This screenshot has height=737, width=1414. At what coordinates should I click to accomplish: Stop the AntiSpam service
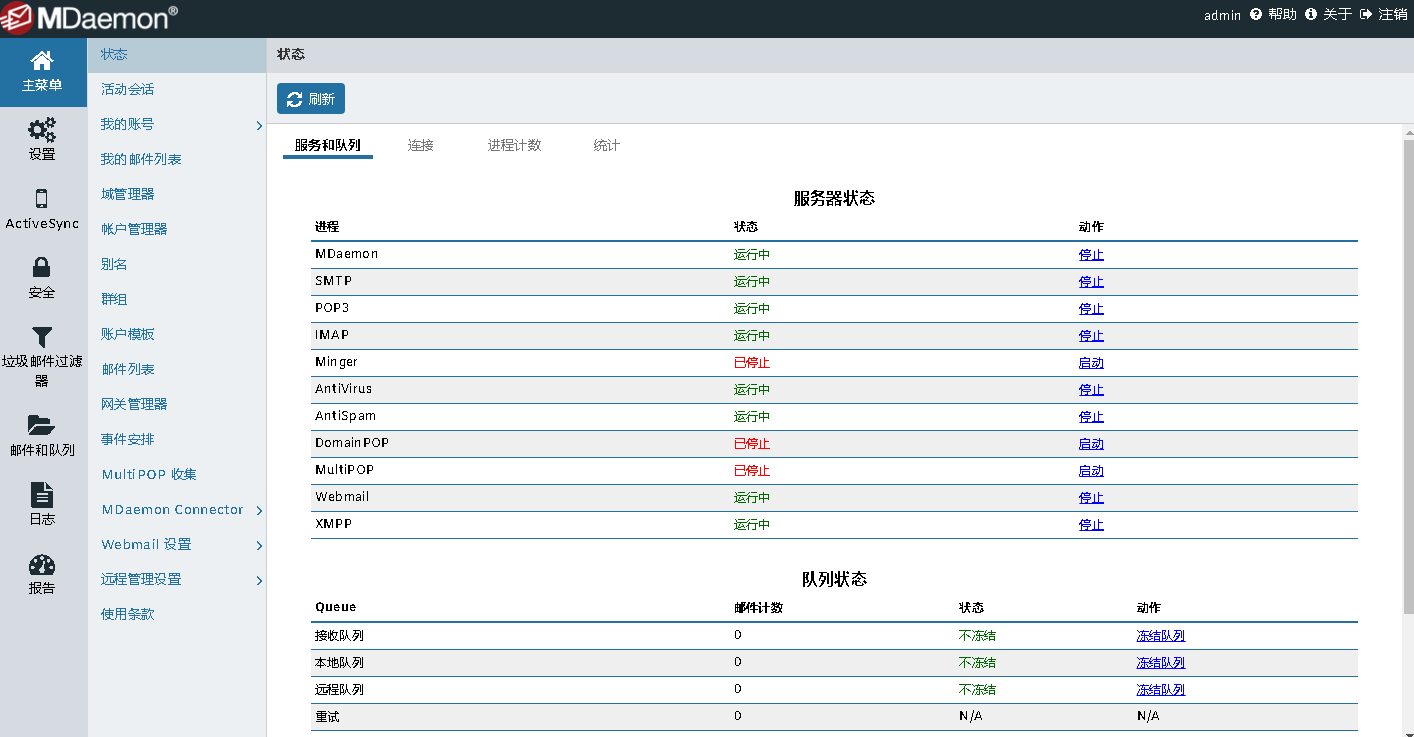[1091, 417]
